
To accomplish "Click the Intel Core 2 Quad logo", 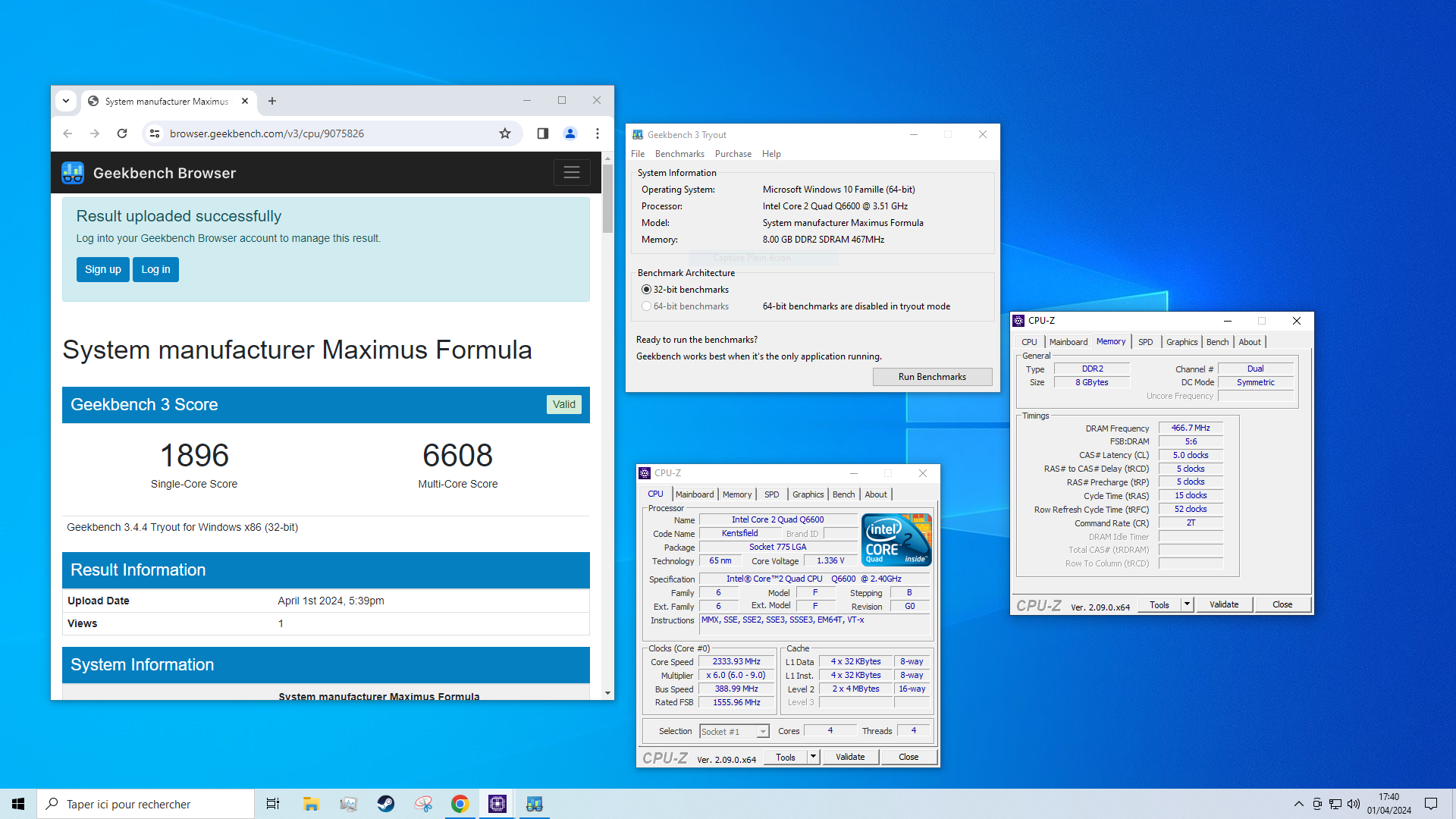I will [897, 539].
